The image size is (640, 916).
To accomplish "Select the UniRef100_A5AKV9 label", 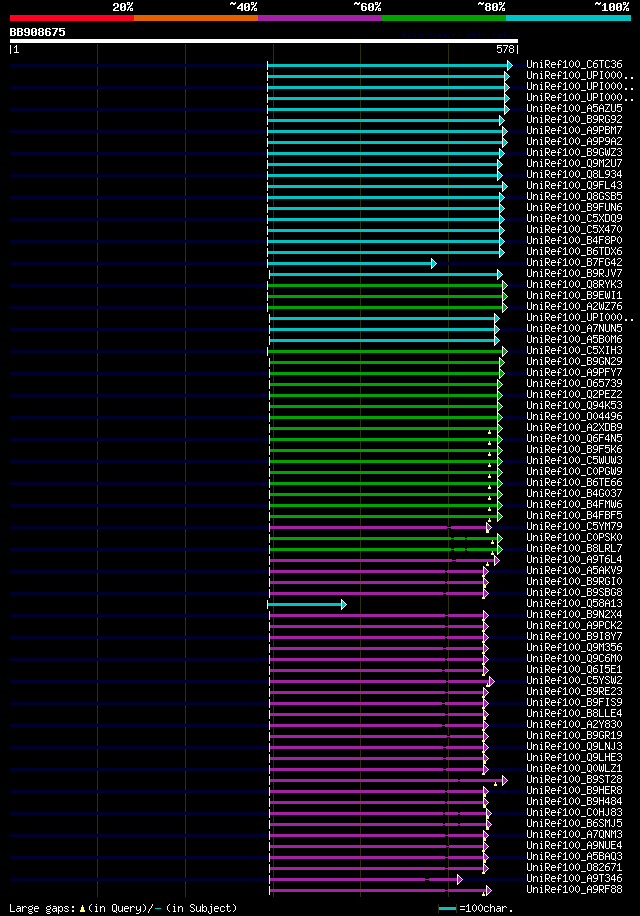I will pyautogui.click(x=574, y=570).
